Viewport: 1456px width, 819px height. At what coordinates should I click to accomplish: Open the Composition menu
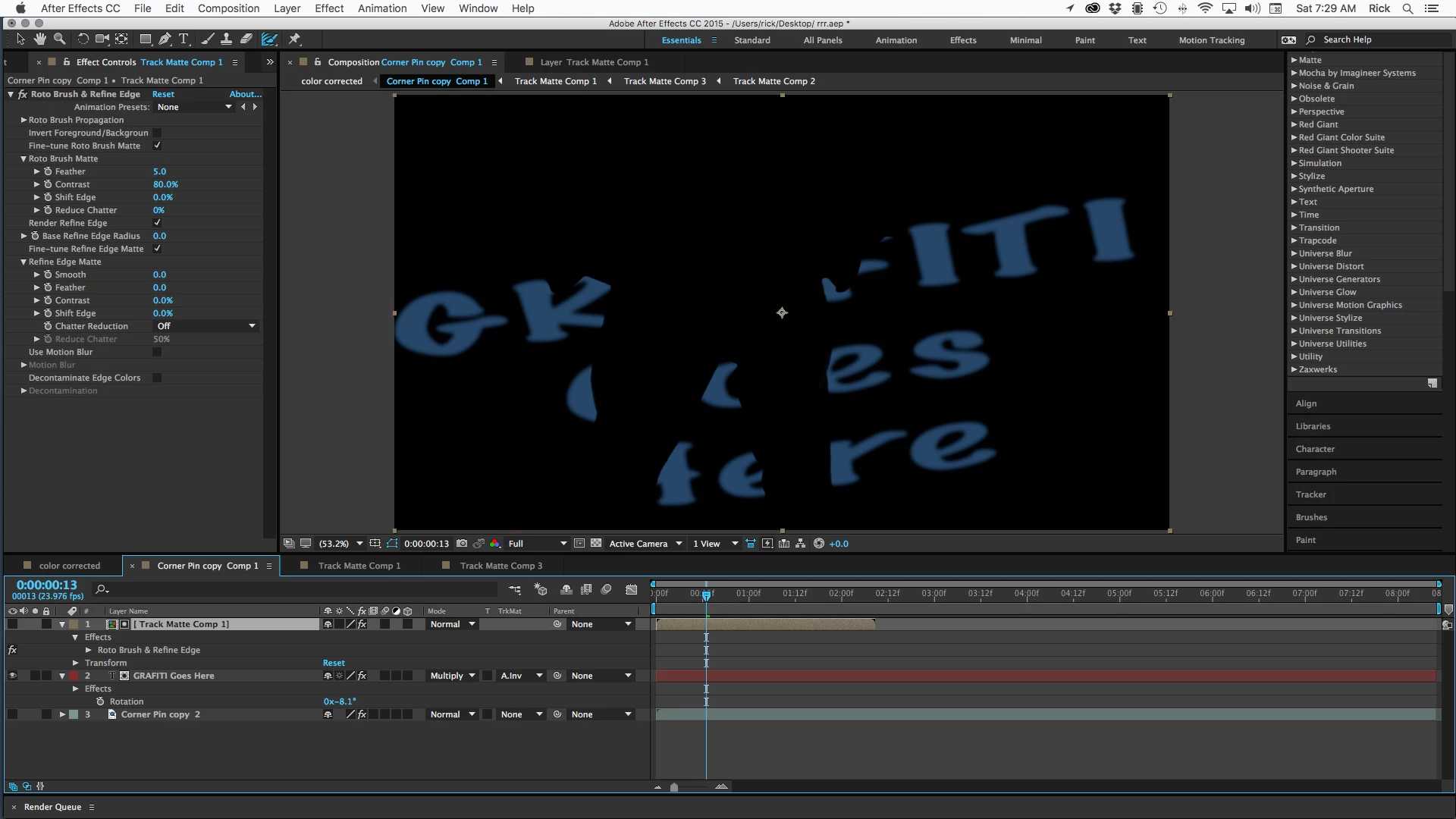[228, 8]
